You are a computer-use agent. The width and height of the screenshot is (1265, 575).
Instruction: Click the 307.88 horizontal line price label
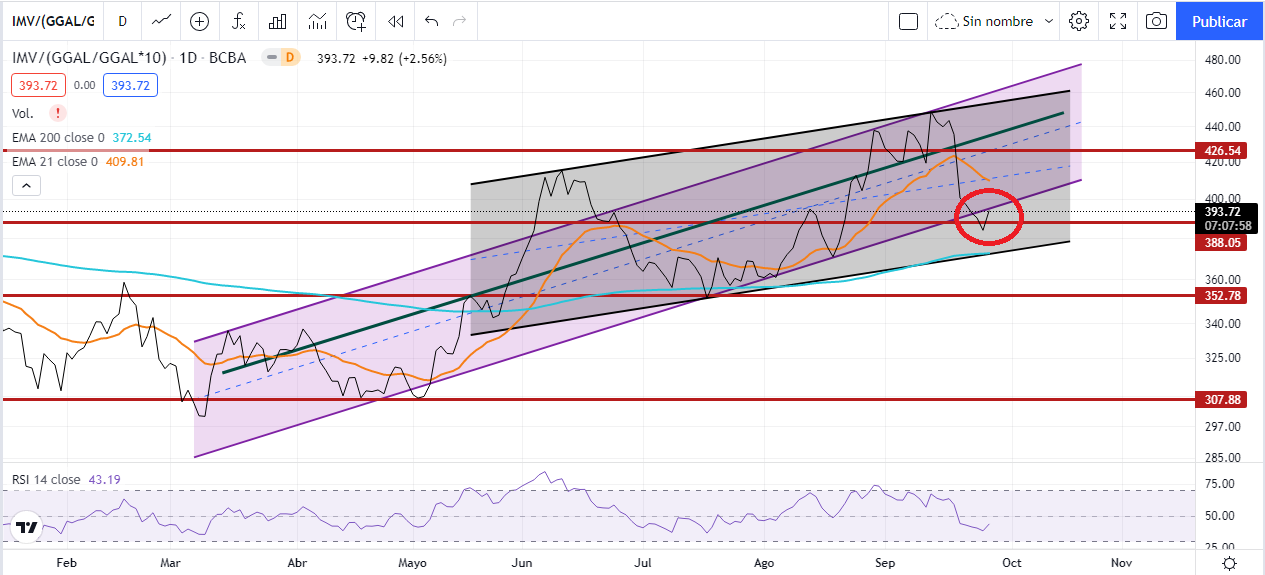pos(1221,399)
